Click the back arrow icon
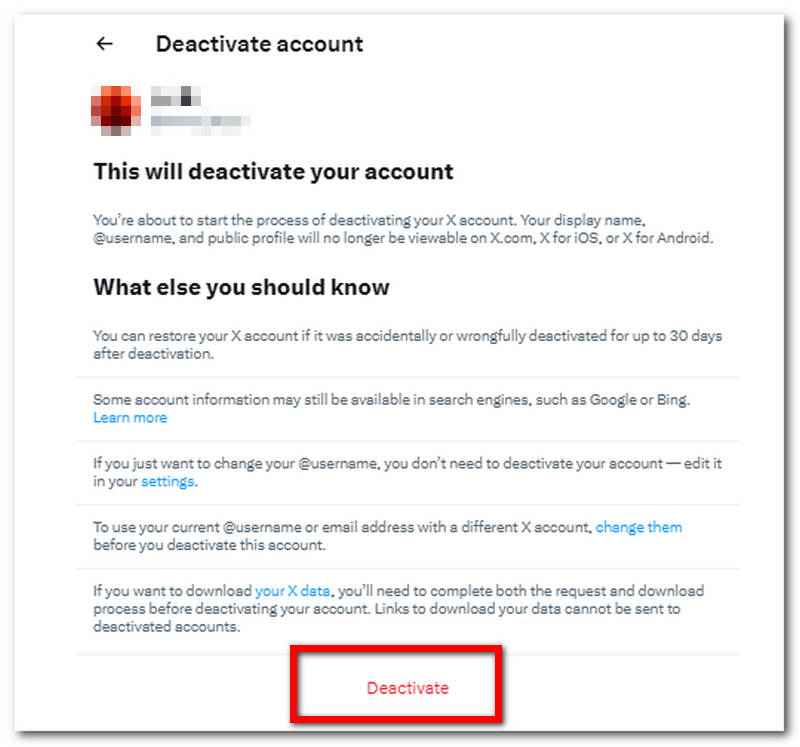The width and height of the screenshot is (800, 747). (x=104, y=44)
